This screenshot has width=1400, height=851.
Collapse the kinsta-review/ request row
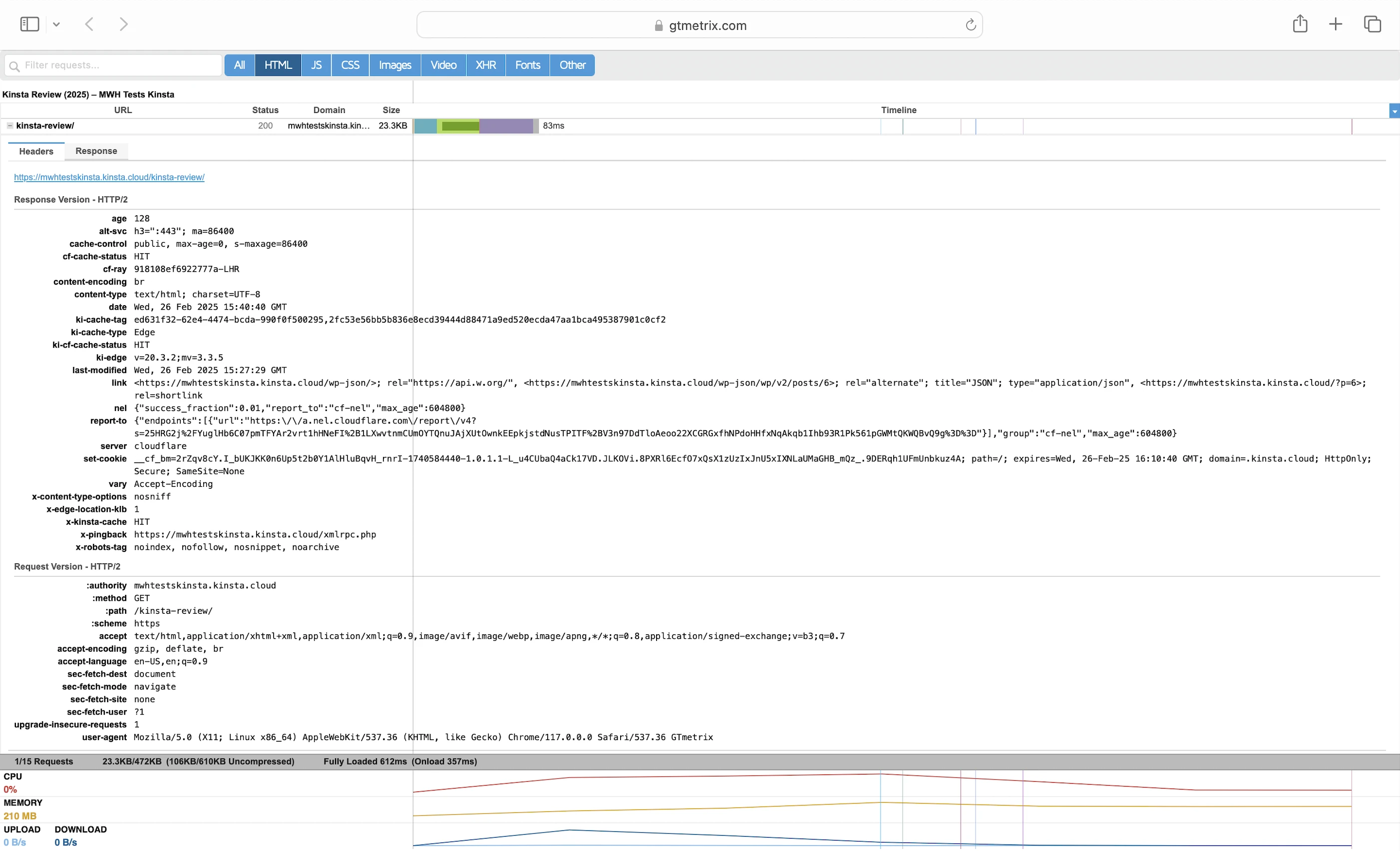coord(9,126)
